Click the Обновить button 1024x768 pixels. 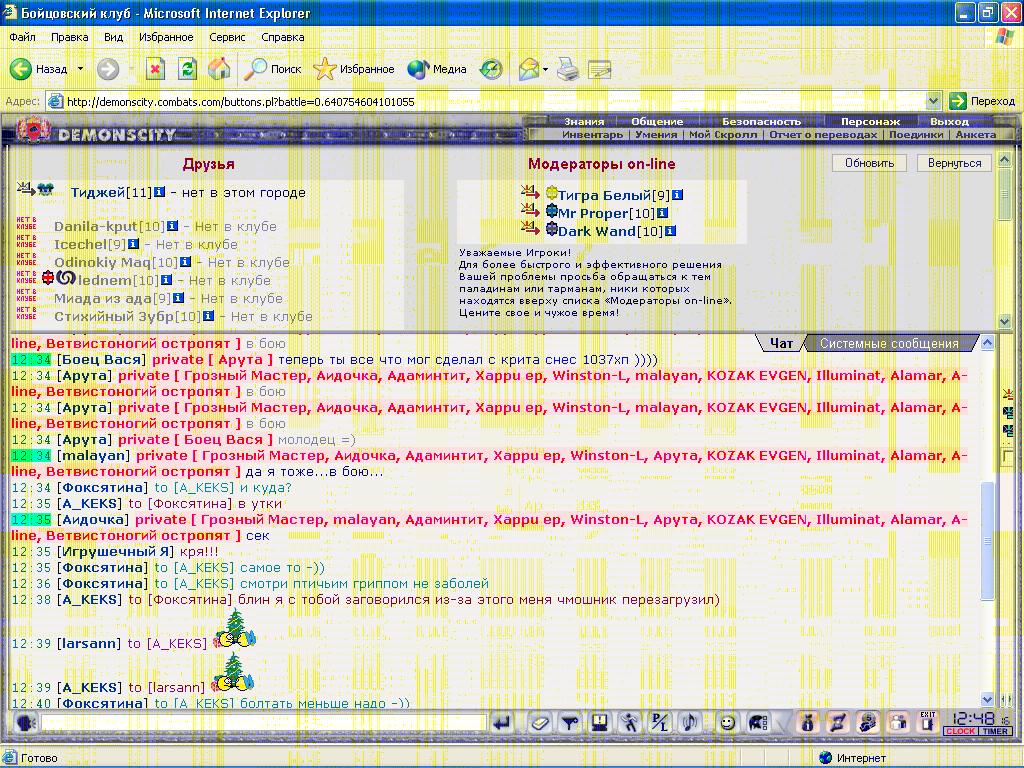point(869,163)
